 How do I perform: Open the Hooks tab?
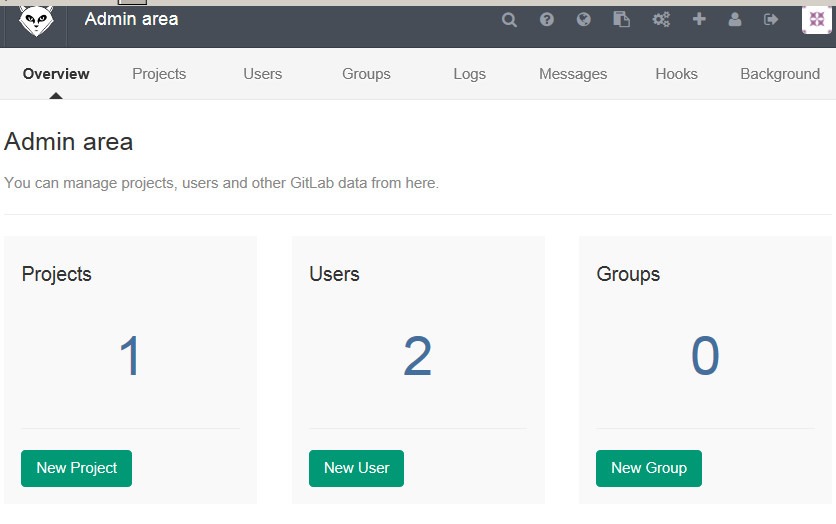676,74
